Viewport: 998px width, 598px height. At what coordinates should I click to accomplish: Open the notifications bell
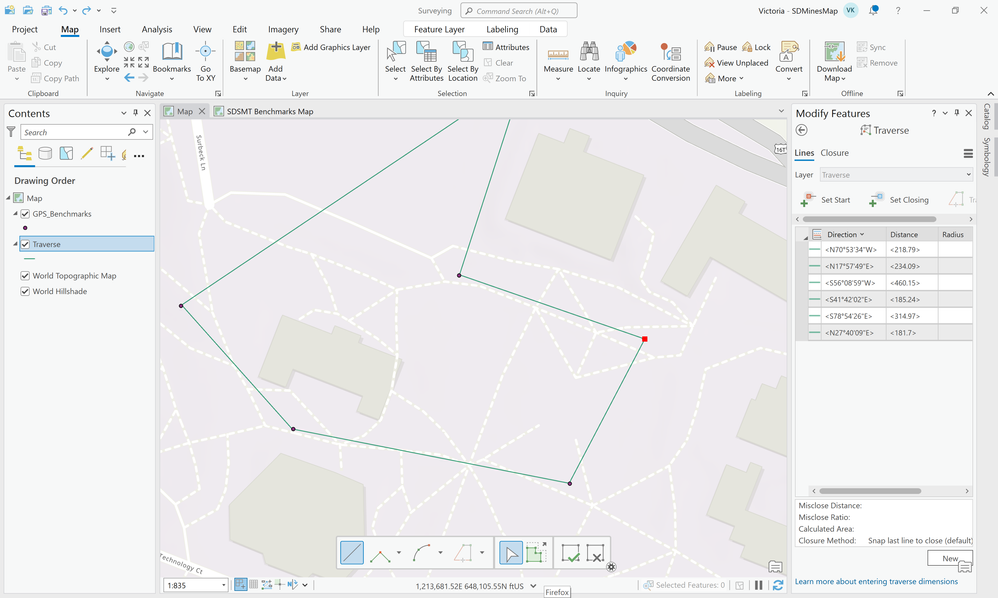[x=874, y=10]
